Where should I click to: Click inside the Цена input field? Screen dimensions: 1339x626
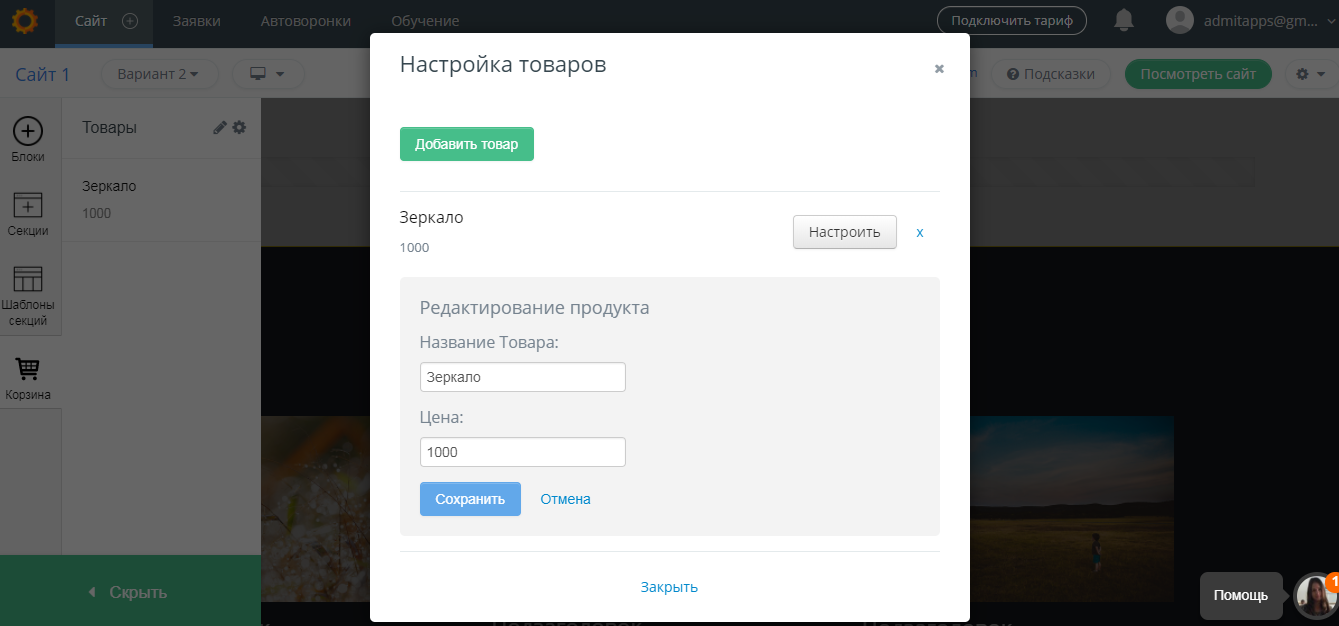[522, 451]
